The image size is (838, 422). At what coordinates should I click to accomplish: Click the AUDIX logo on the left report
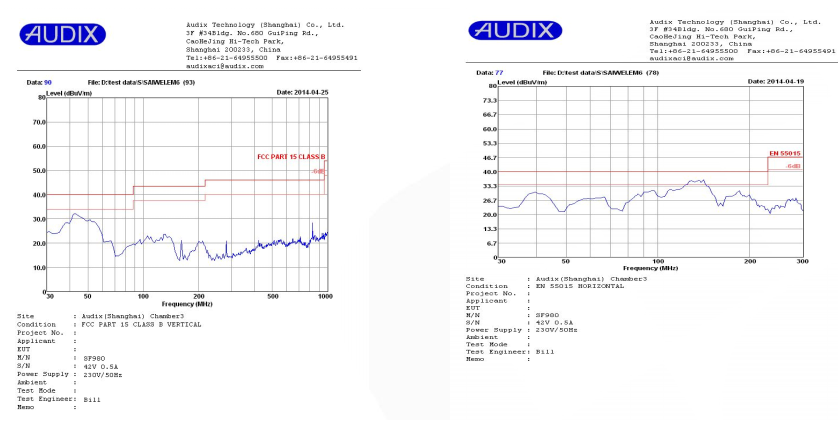62,35
